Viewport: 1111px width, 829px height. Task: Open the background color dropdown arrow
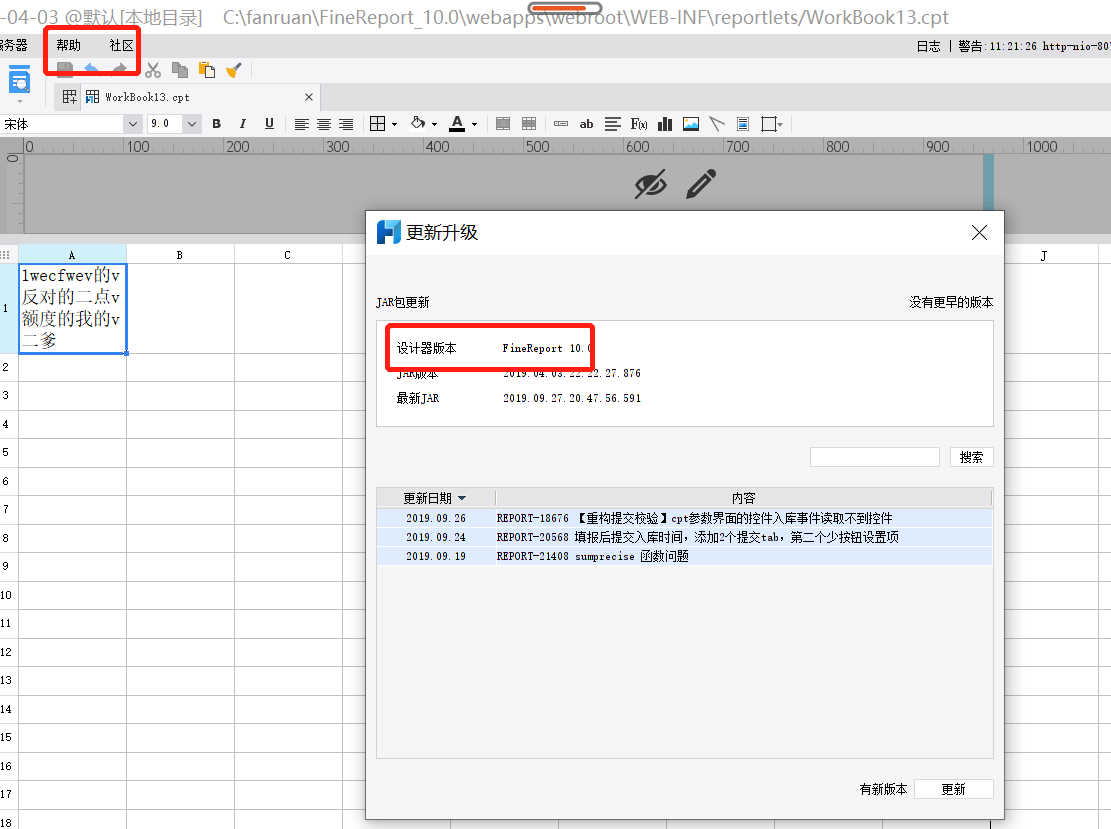[x=434, y=125]
